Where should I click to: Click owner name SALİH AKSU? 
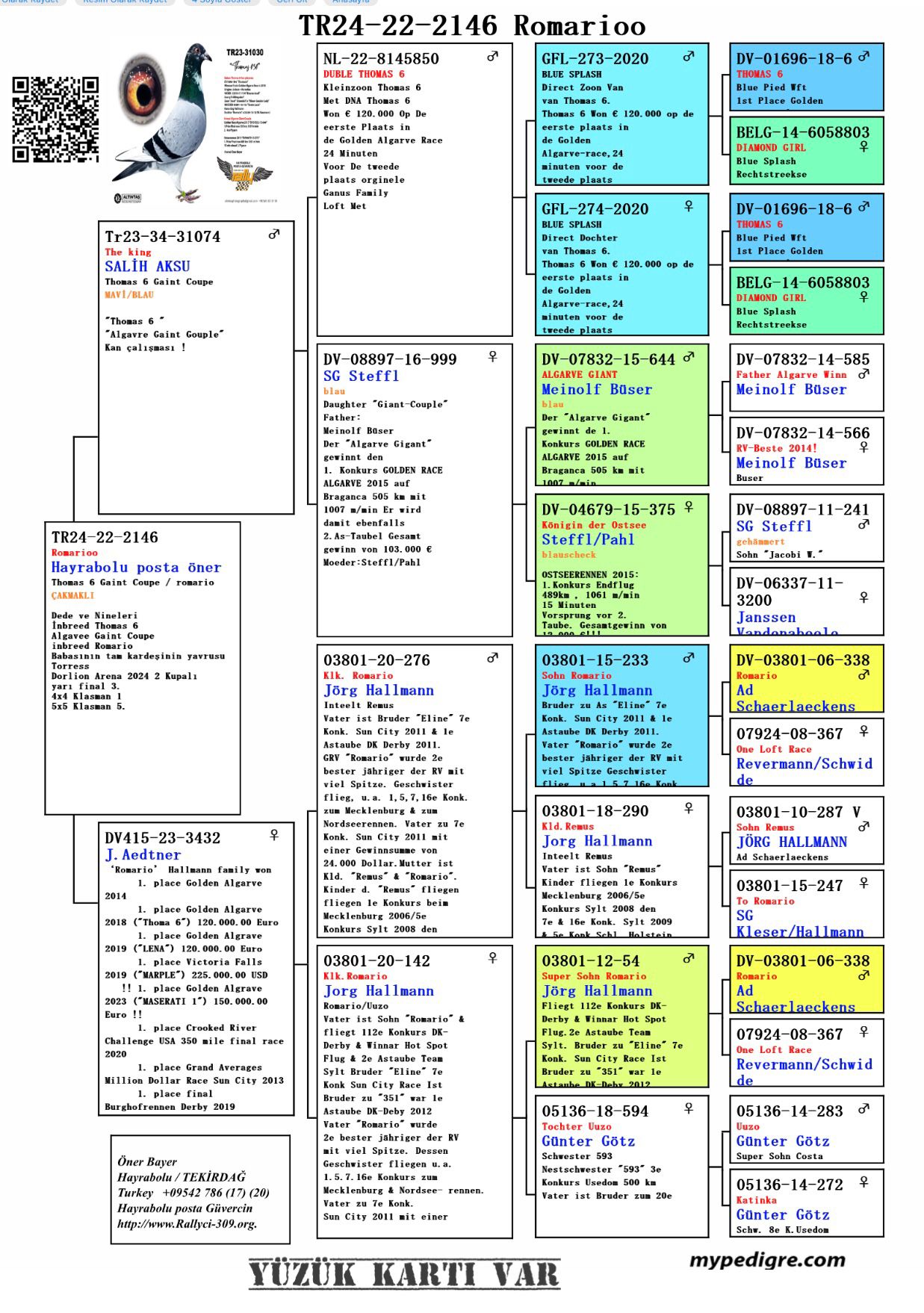[x=147, y=267]
